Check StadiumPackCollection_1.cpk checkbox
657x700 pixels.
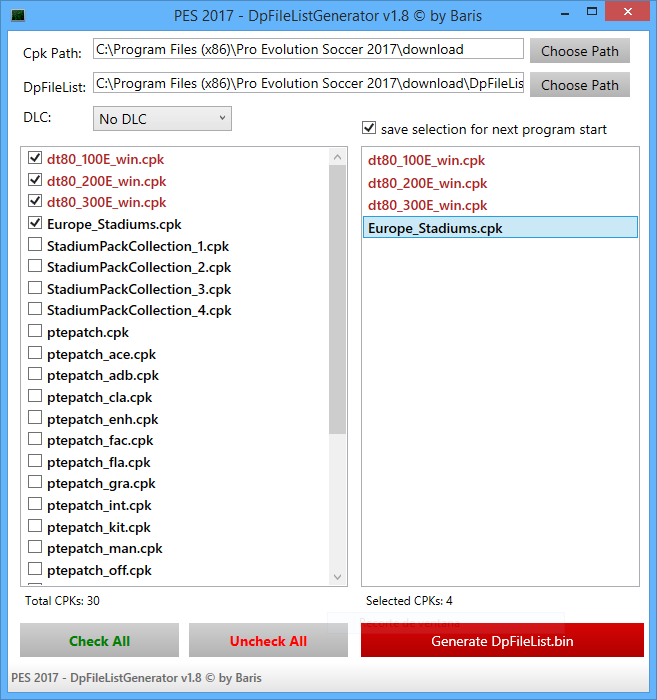35,244
